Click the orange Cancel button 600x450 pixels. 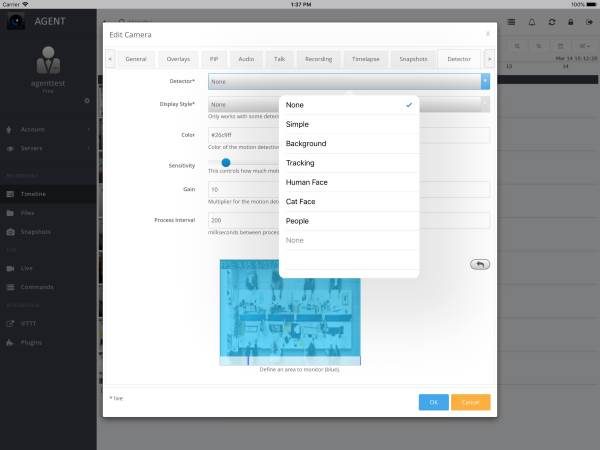[x=471, y=402]
